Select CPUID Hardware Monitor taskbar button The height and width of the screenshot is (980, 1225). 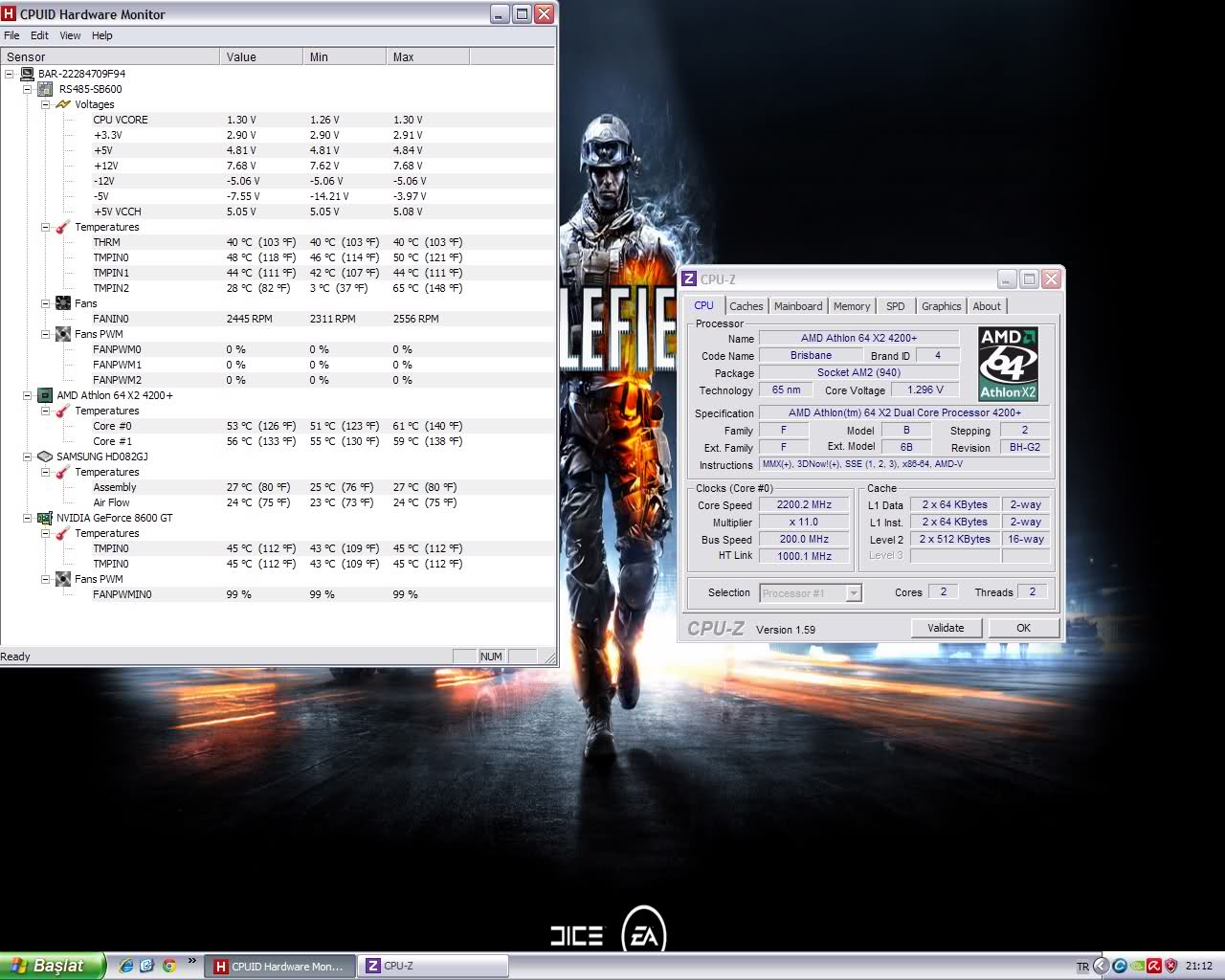tap(280, 967)
